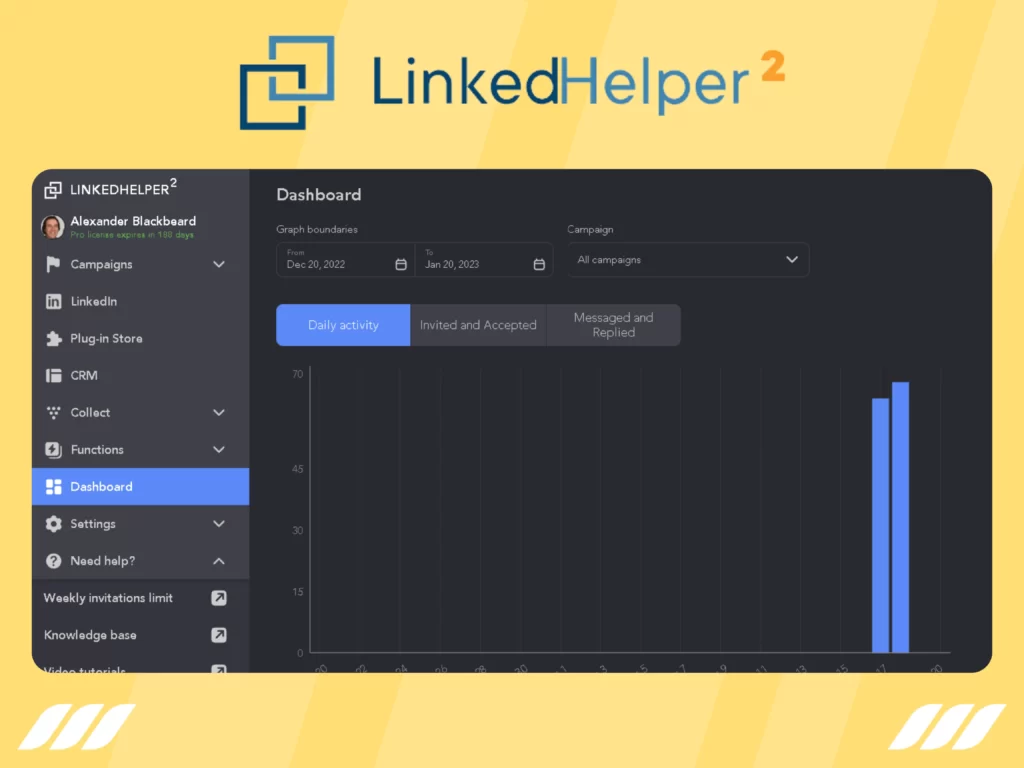1024x768 pixels.
Task: Expand the Collect menu chevron
Action: coord(219,413)
